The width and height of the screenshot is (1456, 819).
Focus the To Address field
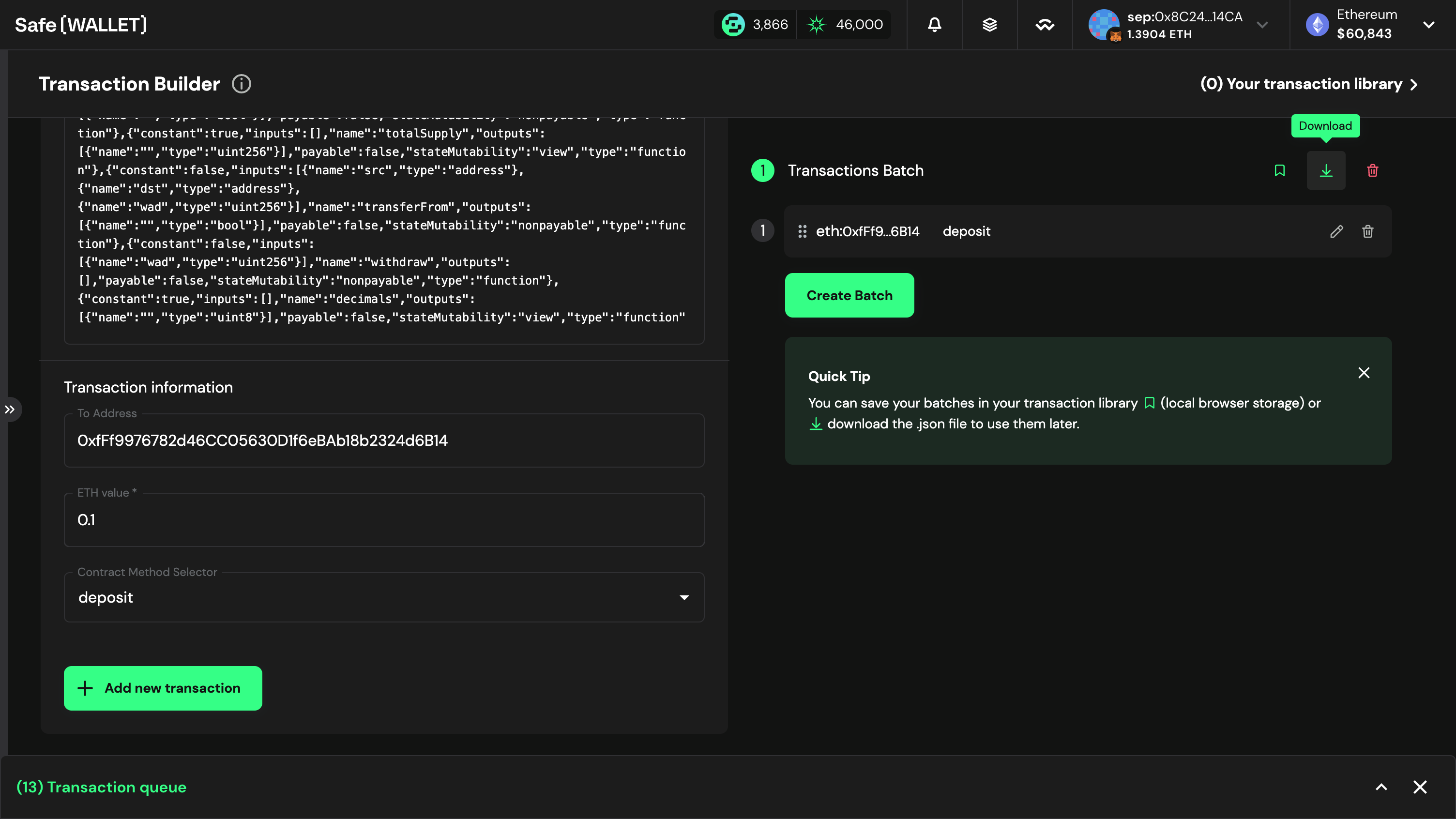pos(384,440)
